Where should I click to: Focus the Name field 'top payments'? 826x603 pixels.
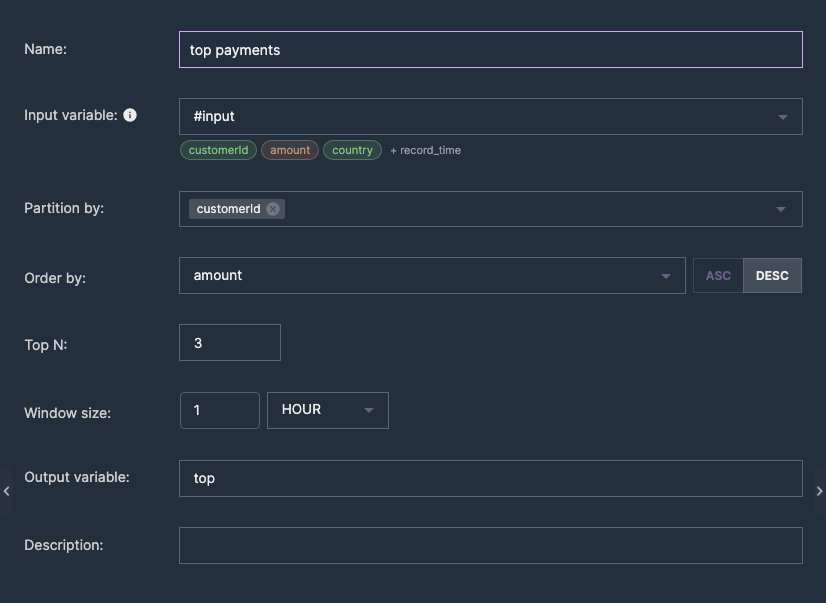point(490,50)
